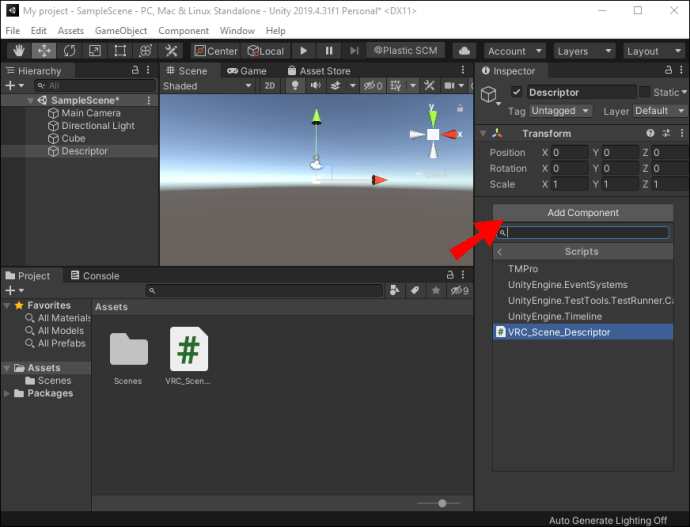Select the Rect tool
Screen dimensions: 690x527
[x=120, y=51]
